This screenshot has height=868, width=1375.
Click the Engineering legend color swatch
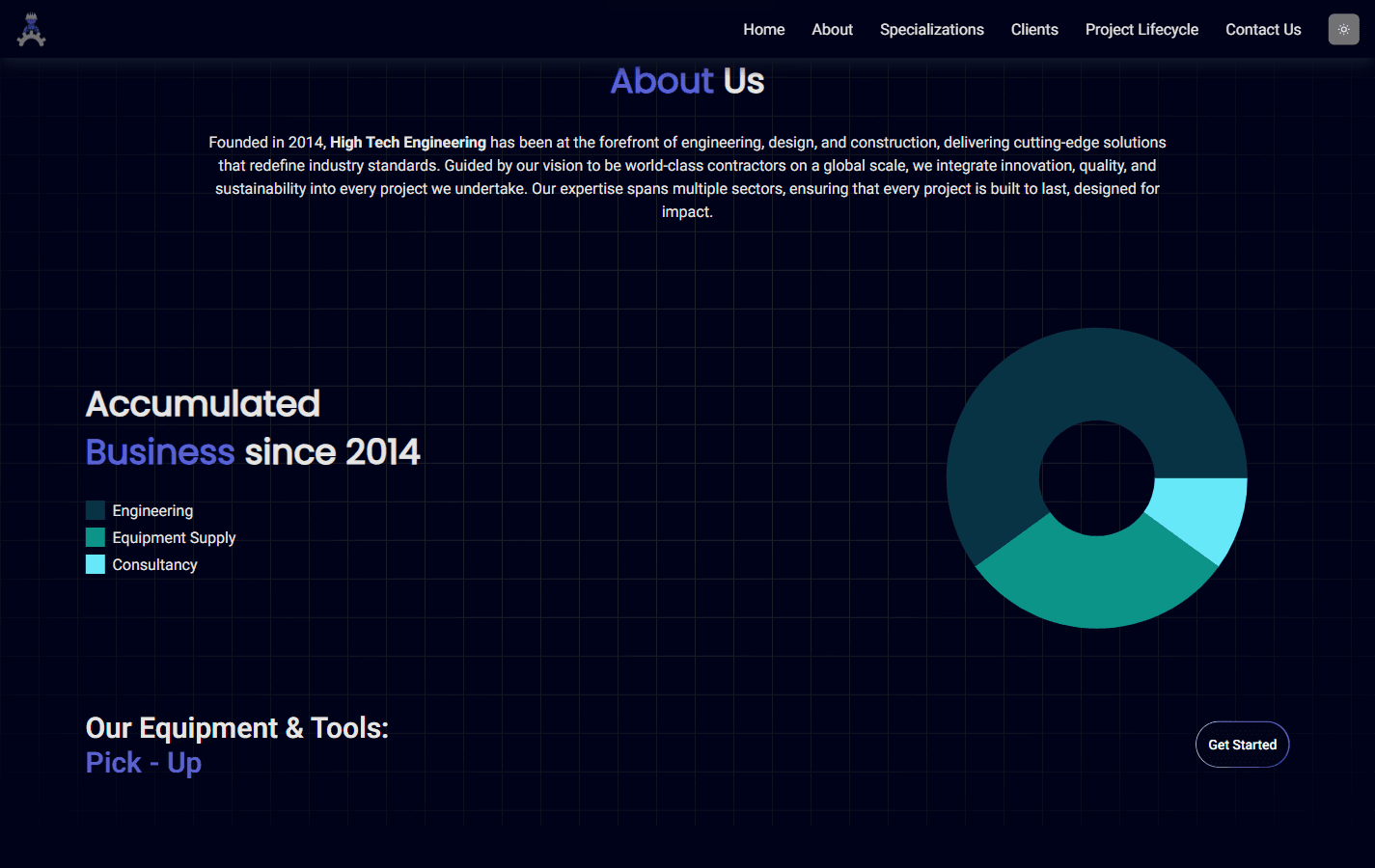[x=96, y=510]
